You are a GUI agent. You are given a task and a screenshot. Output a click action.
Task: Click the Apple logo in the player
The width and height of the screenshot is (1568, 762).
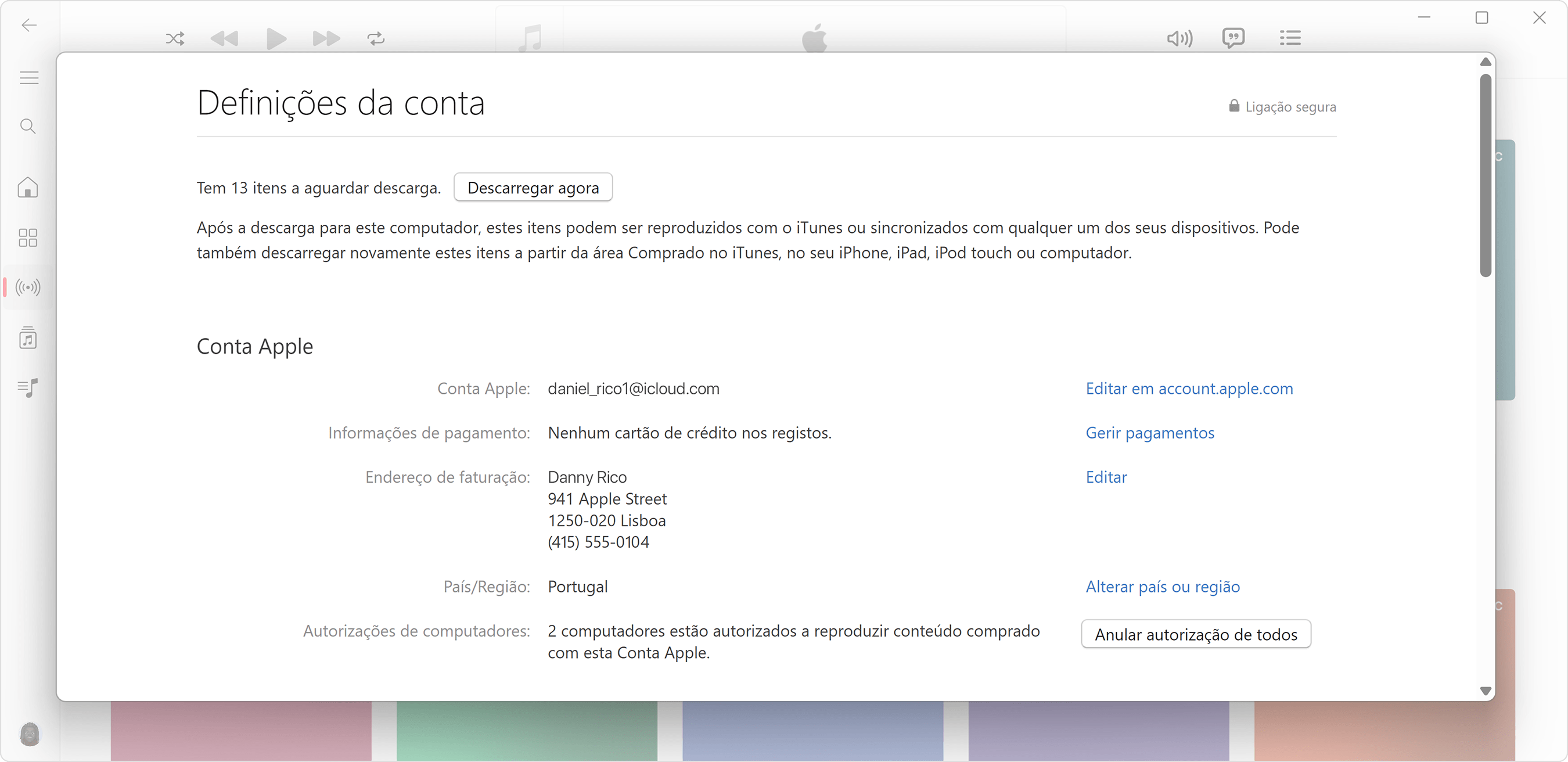point(814,38)
